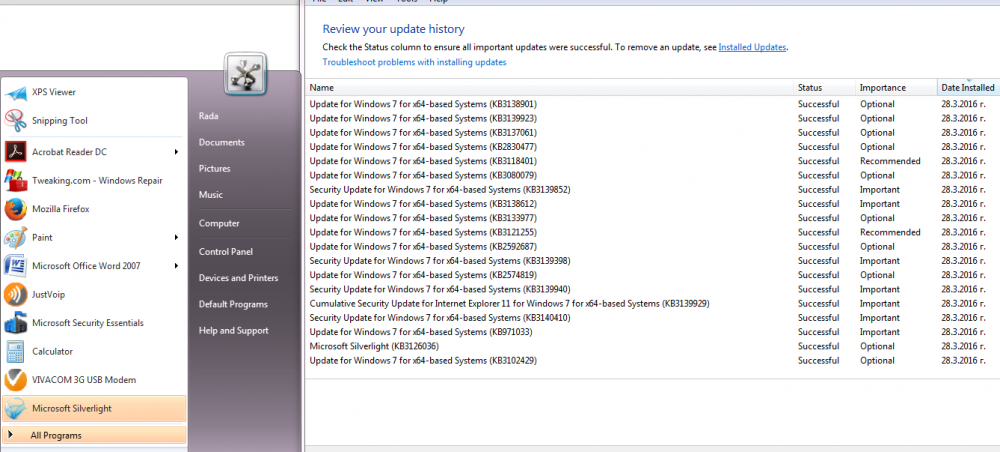Select update KB3137061 row
Screen dimensions: 1000x452
[652, 133]
